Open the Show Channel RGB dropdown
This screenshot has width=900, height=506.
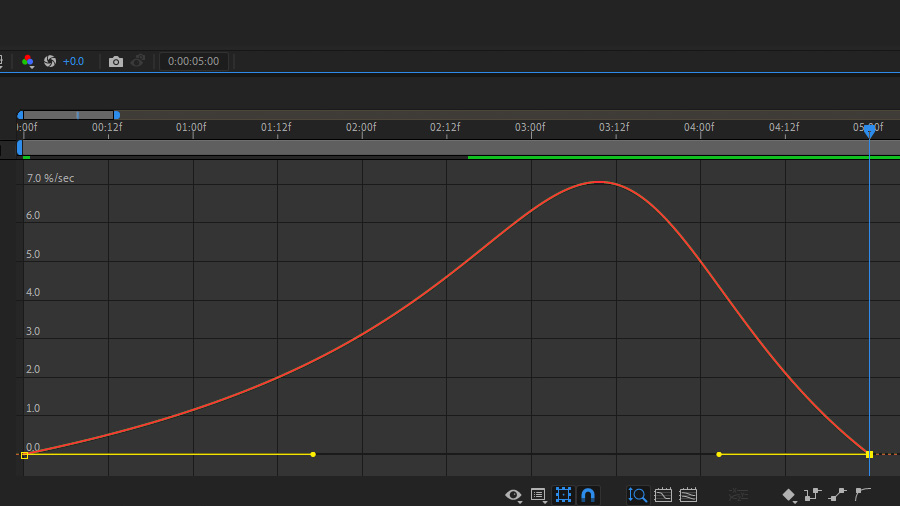point(28,61)
